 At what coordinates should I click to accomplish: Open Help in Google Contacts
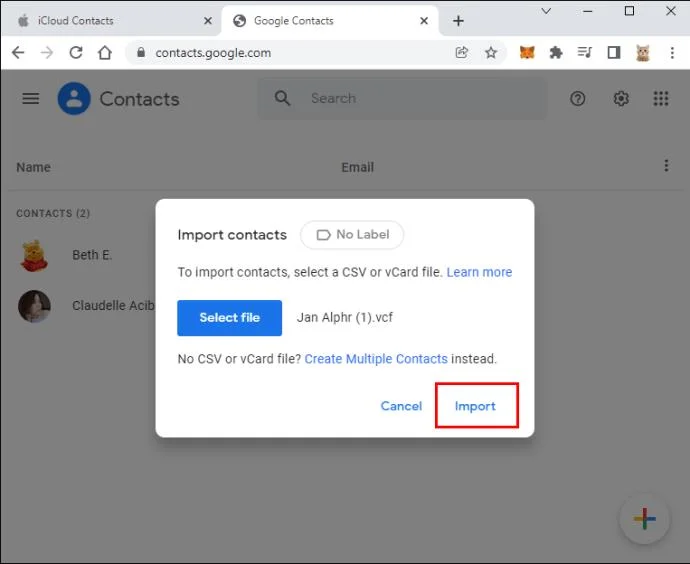(x=577, y=99)
